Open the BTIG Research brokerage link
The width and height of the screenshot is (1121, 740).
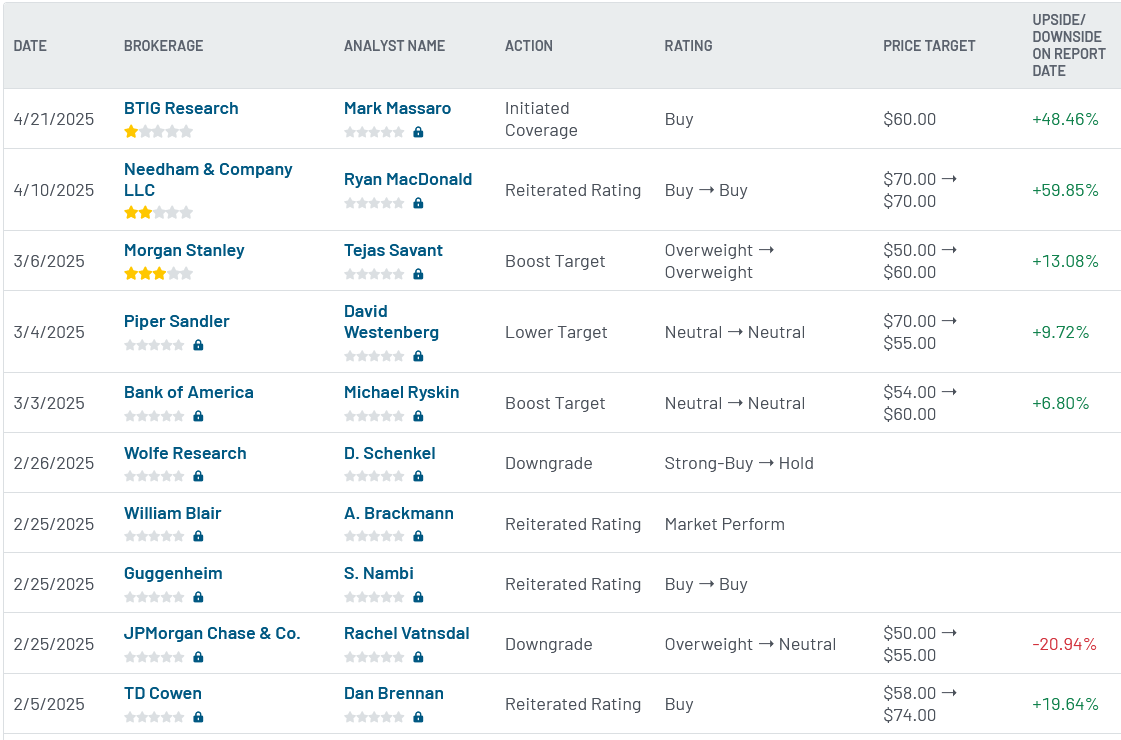tap(181, 108)
